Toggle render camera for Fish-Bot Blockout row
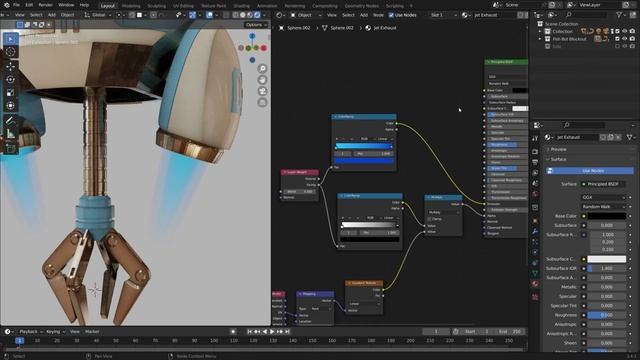The height and width of the screenshot is (360, 640). 632,39
